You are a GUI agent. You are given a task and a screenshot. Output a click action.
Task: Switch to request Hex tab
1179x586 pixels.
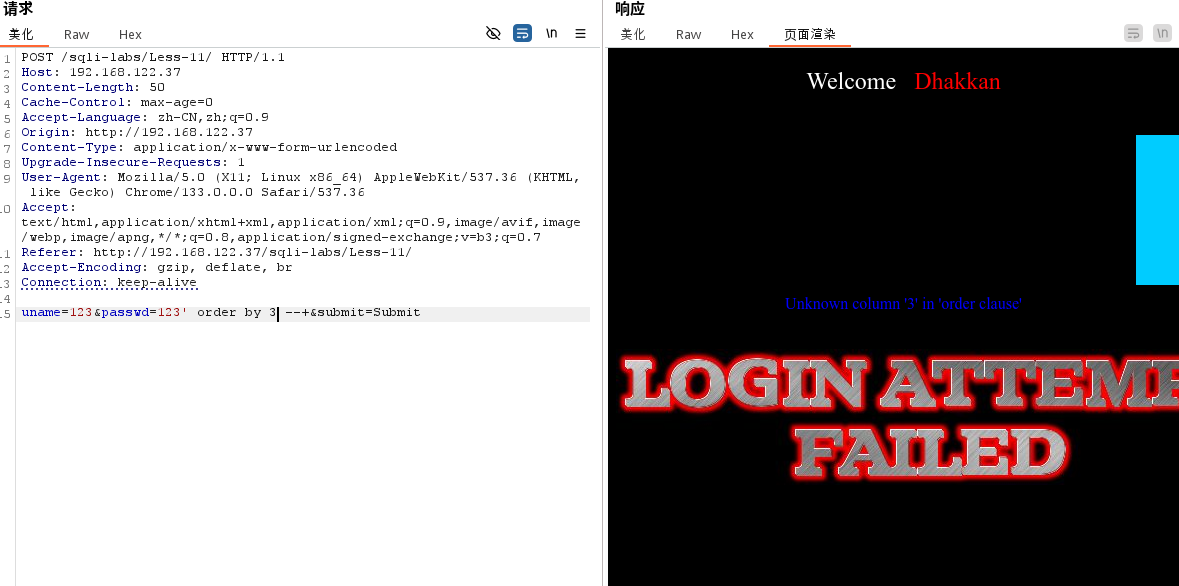[x=130, y=35]
